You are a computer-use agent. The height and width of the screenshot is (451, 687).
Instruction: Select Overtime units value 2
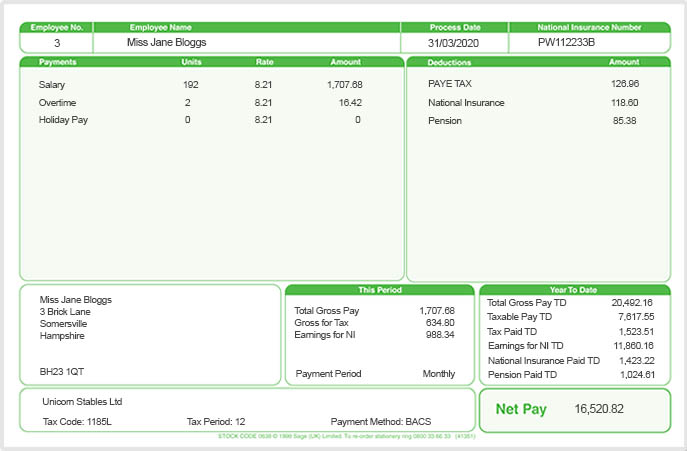click(188, 103)
